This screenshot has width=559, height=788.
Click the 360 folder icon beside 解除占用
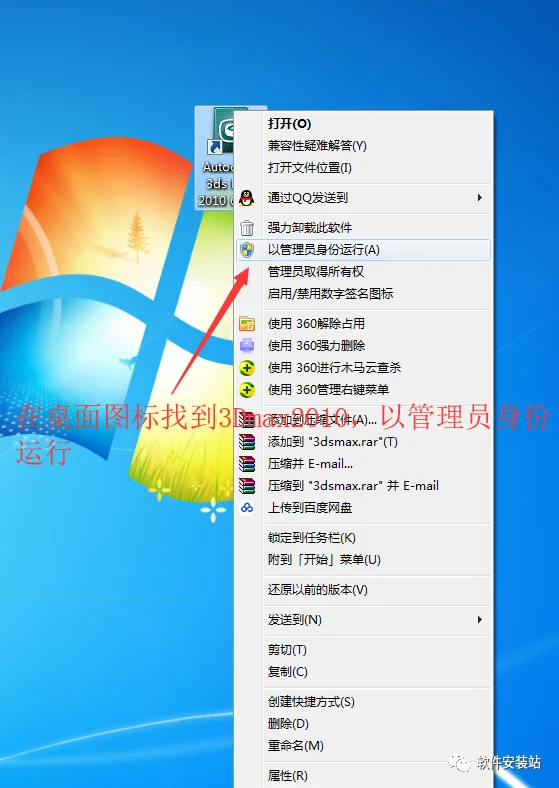pos(247,324)
